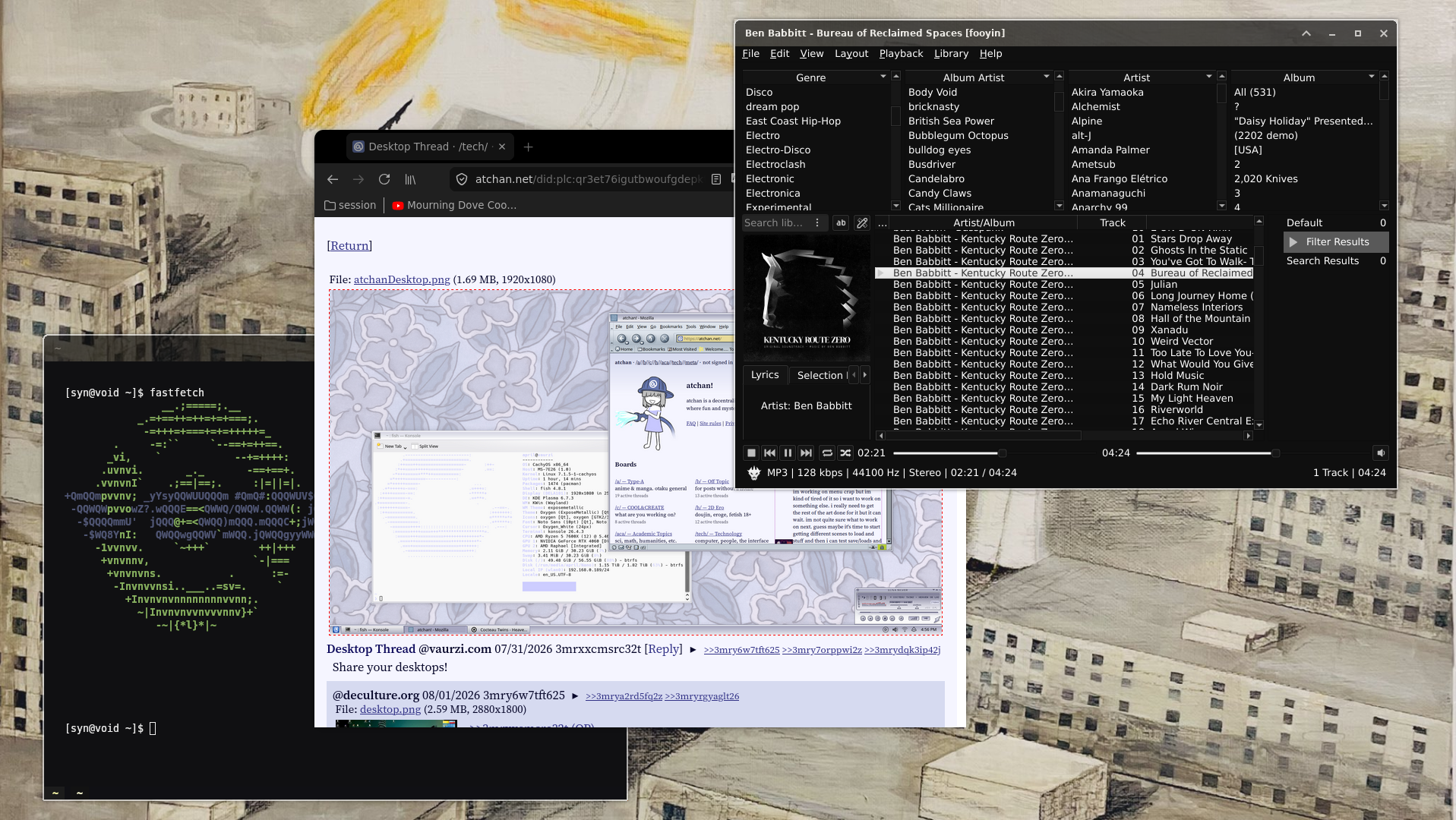The image size is (1456, 820).
Task: Open the File menu in fooyin
Action: [x=750, y=54]
